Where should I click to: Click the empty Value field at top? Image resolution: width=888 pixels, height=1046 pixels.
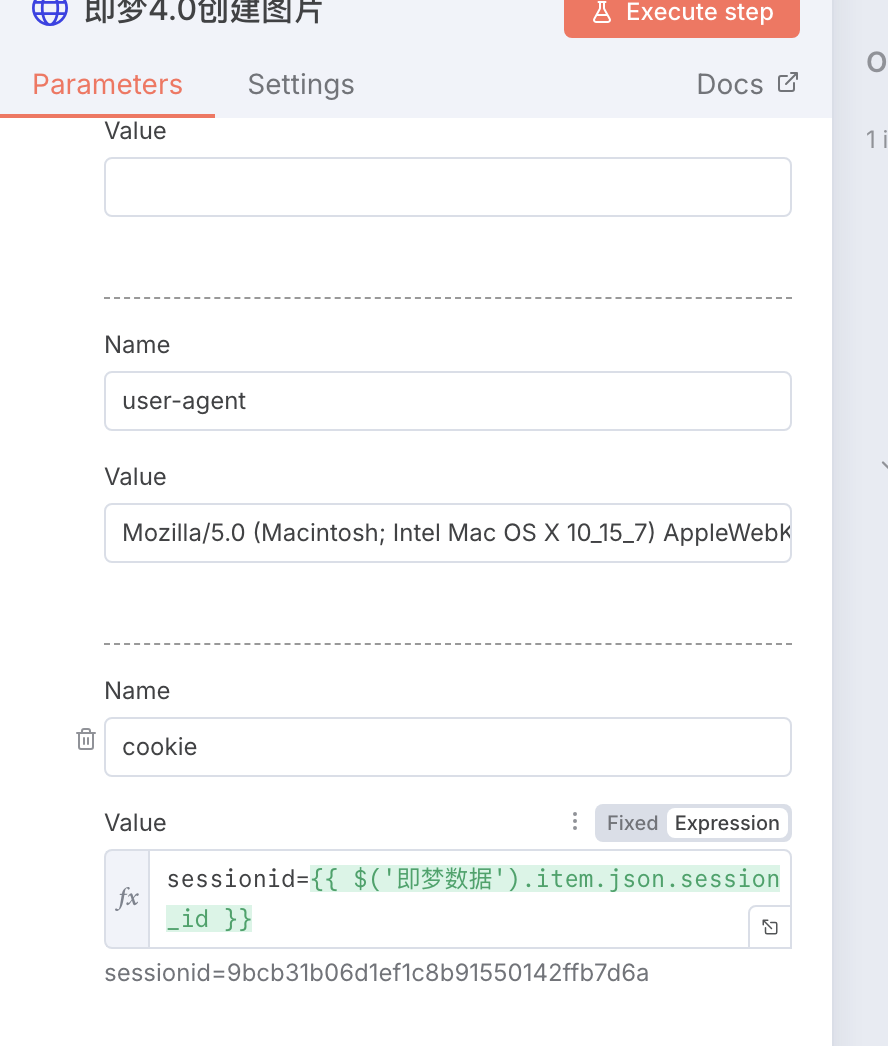pos(448,187)
